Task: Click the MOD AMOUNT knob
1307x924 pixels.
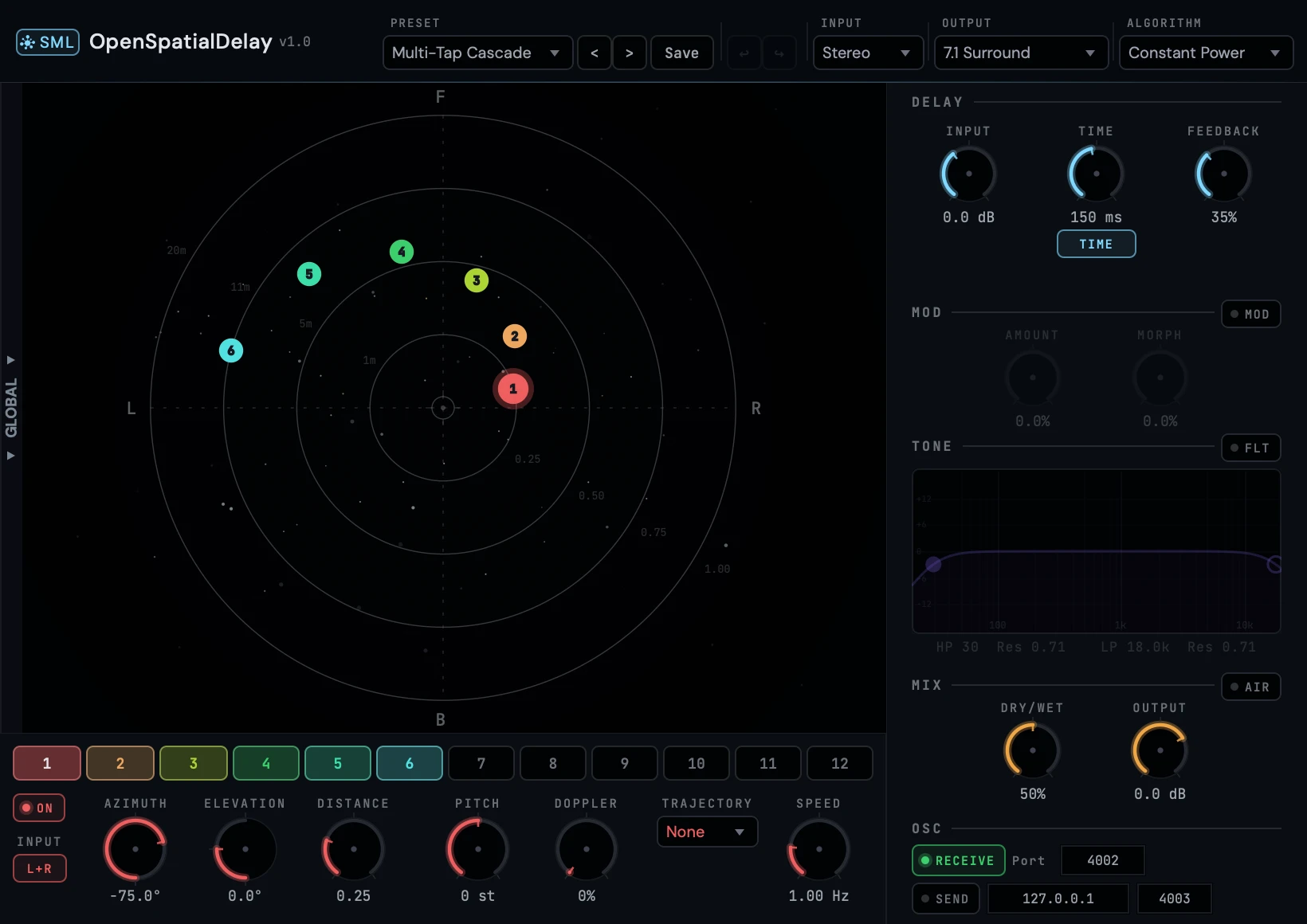Action: (1032, 378)
